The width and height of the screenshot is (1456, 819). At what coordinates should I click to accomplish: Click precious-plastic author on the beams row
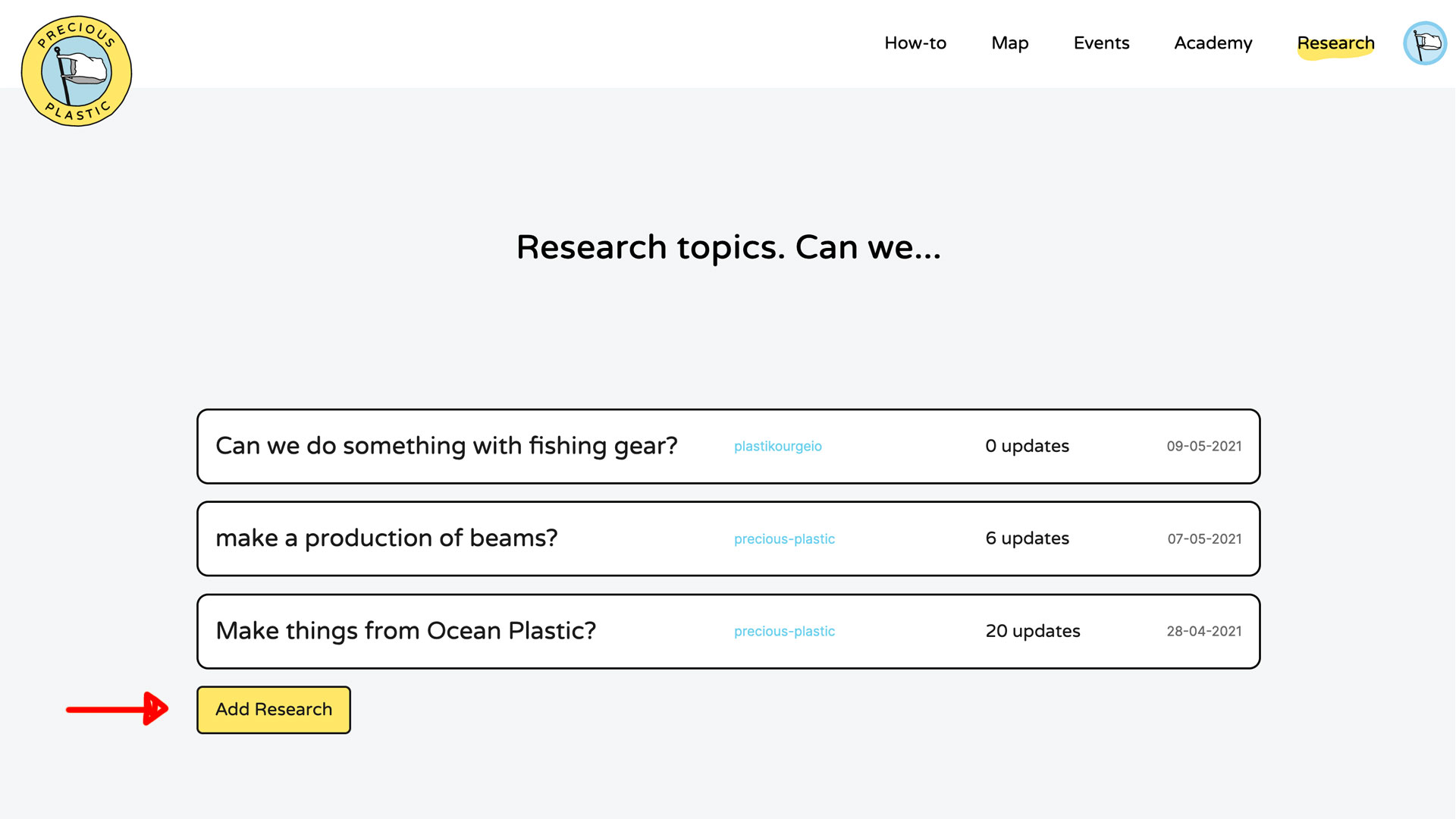pos(784,539)
